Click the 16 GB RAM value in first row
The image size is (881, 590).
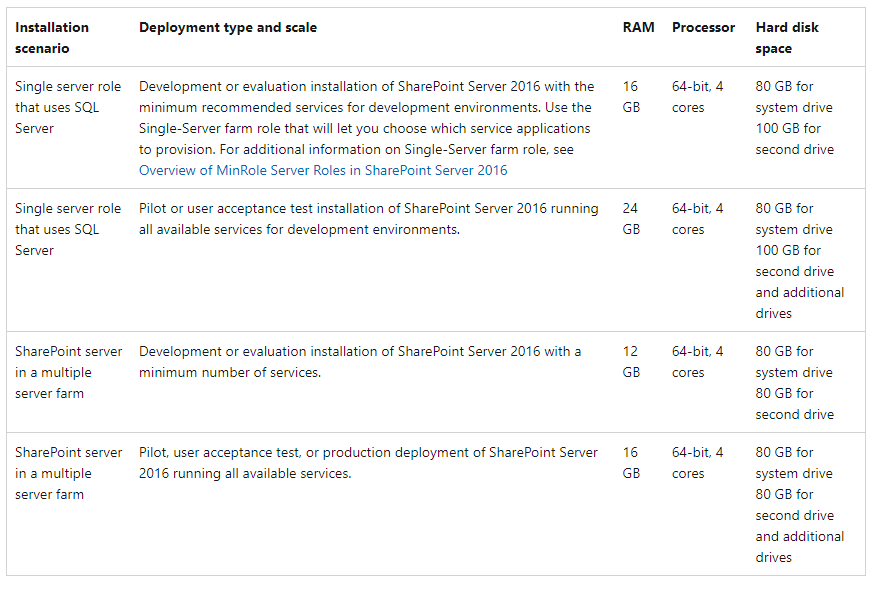click(x=631, y=97)
